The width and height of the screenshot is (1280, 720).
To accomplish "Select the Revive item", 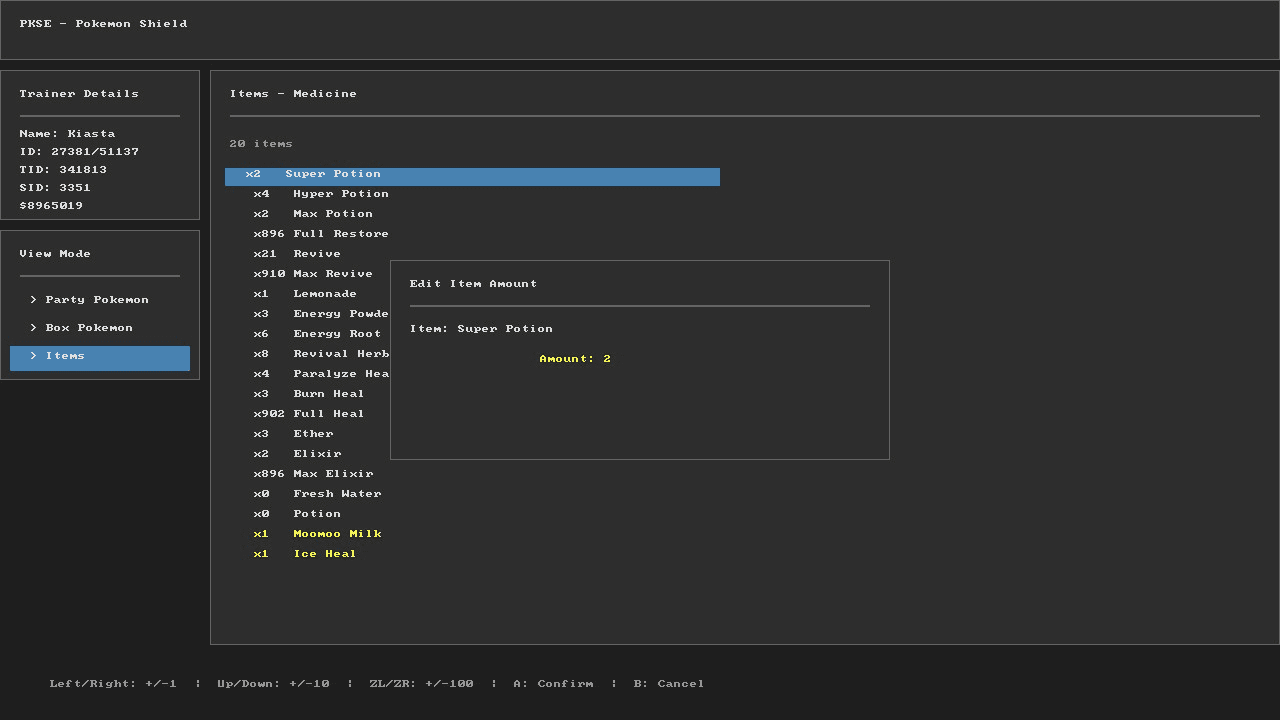I will tap(297, 254).
